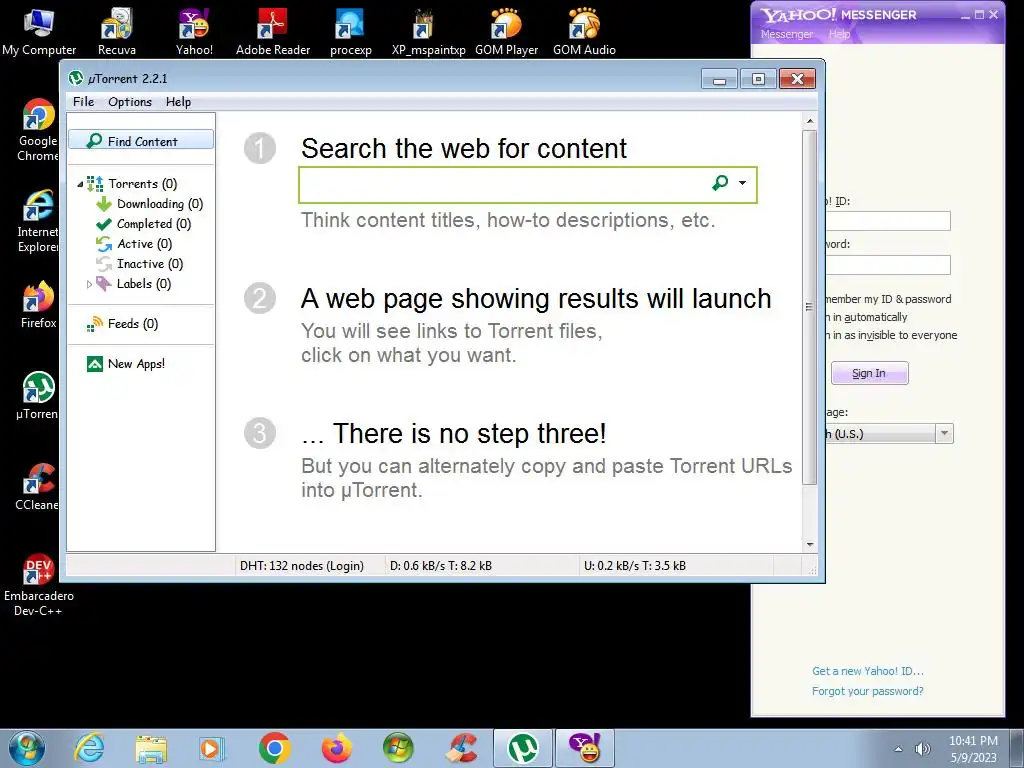This screenshot has height=768, width=1024.
Task: Select Downloading (0) in the sidebar
Action: [x=150, y=204]
